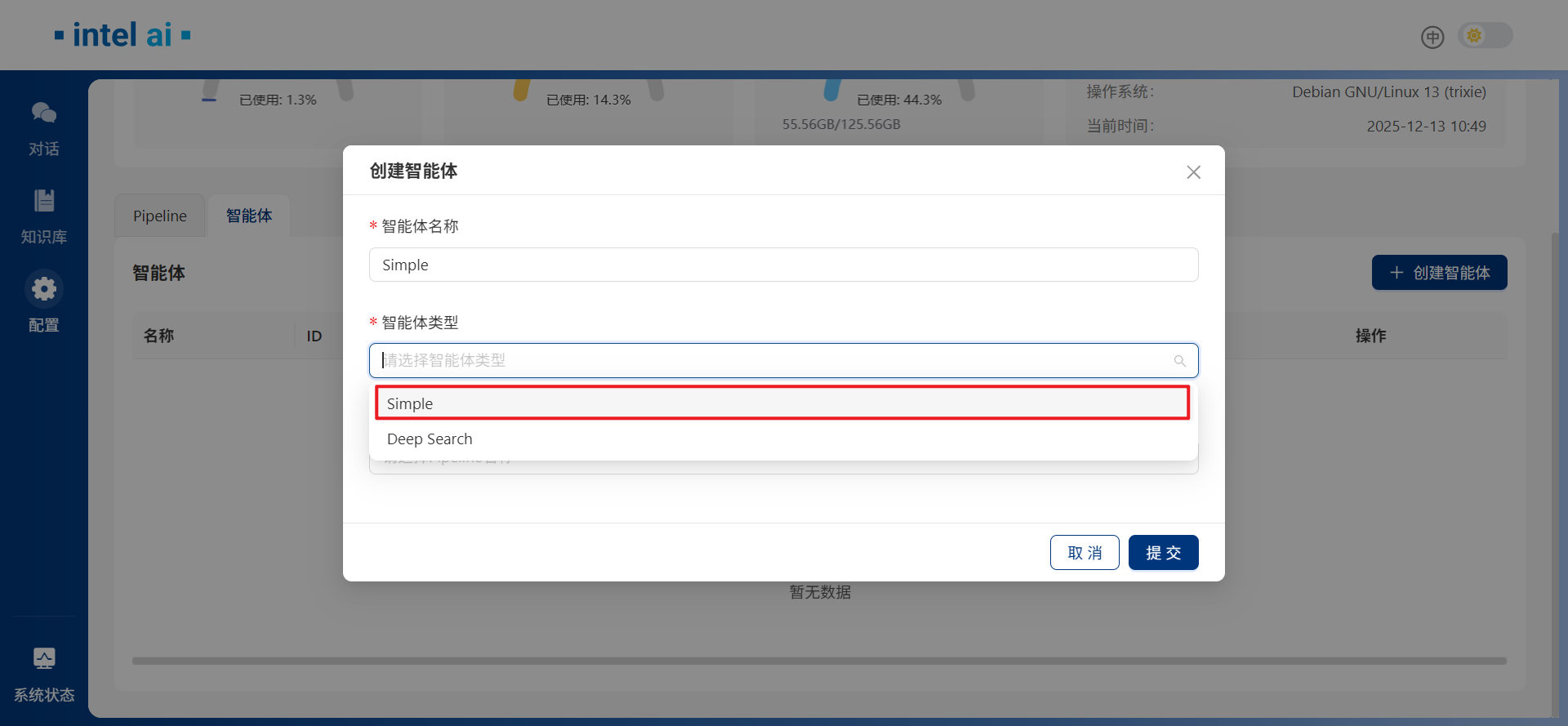Open the knowledge base (知识库) icon
This screenshot has height=726, width=1568.
pos(44,201)
